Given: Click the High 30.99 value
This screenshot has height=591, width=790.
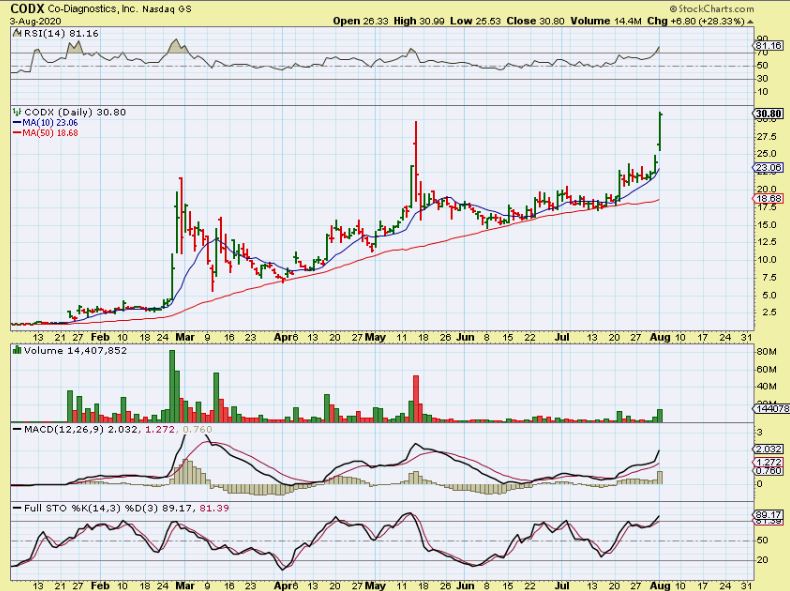Looking at the screenshot, I should pos(419,21).
